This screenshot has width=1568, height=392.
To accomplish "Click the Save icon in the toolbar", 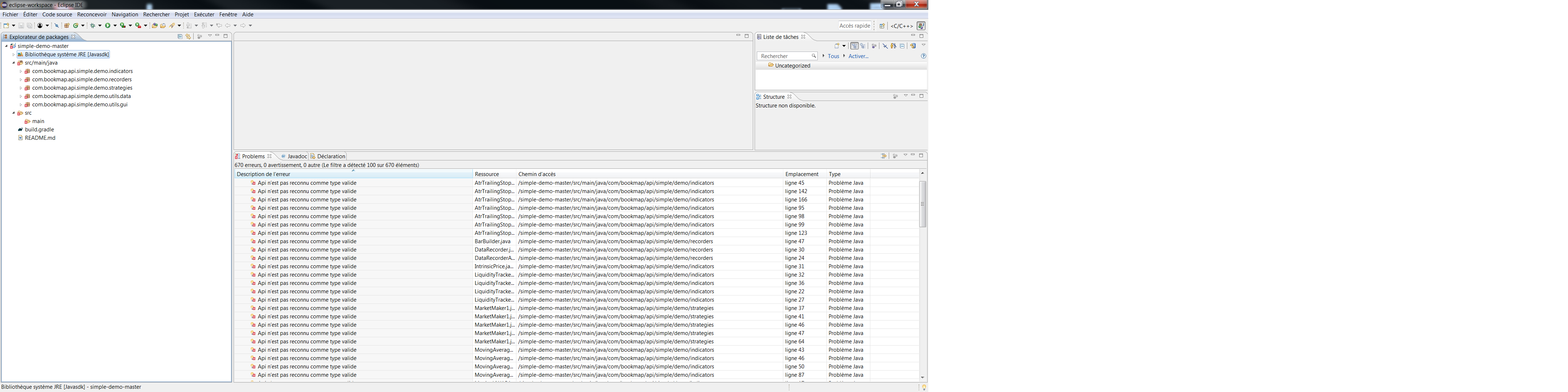I will [21, 25].
